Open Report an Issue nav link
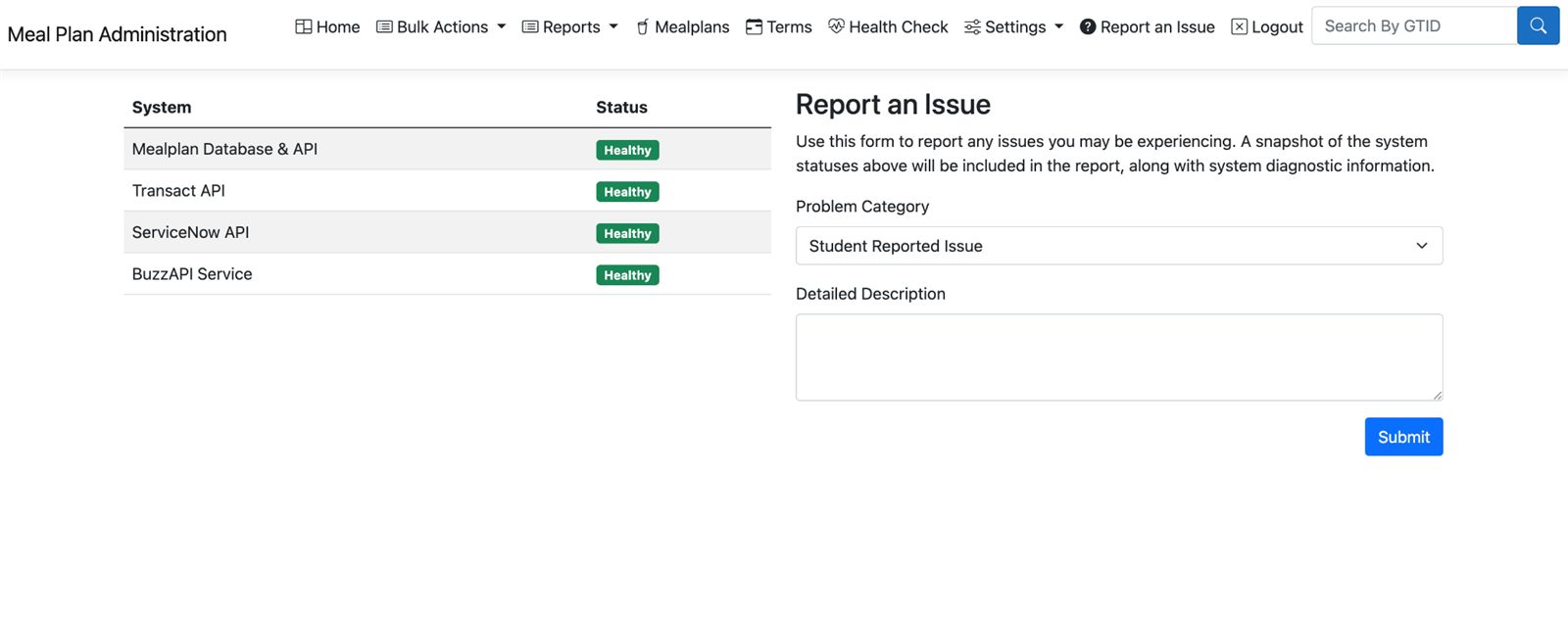The height and width of the screenshot is (617, 1568). point(1157,26)
